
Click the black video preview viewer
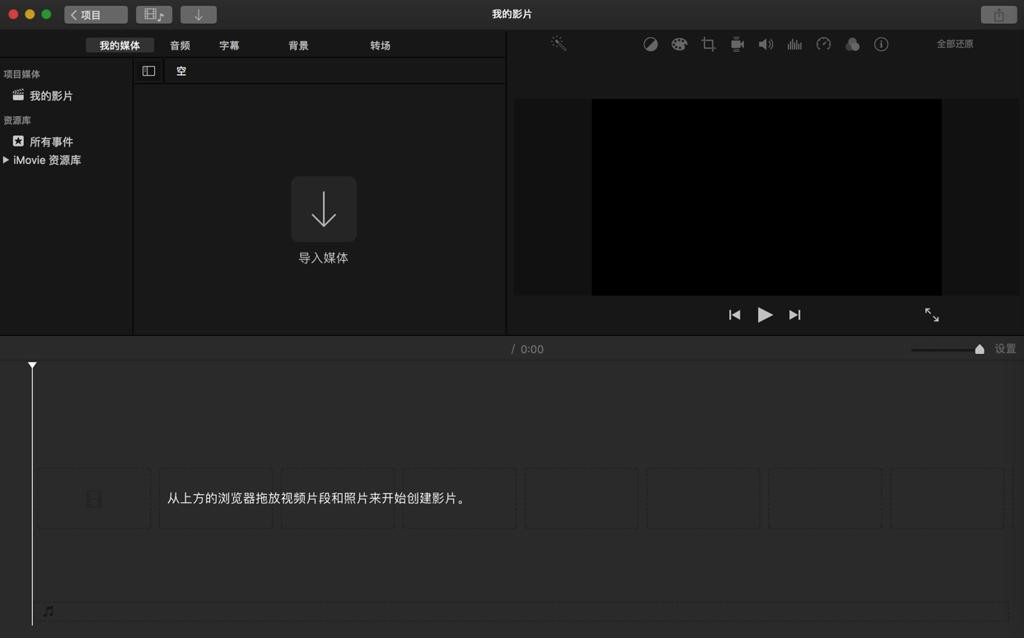point(767,197)
